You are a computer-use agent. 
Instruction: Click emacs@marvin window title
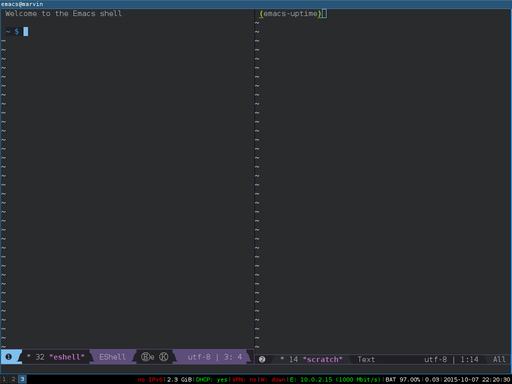click(x=22, y=4)
